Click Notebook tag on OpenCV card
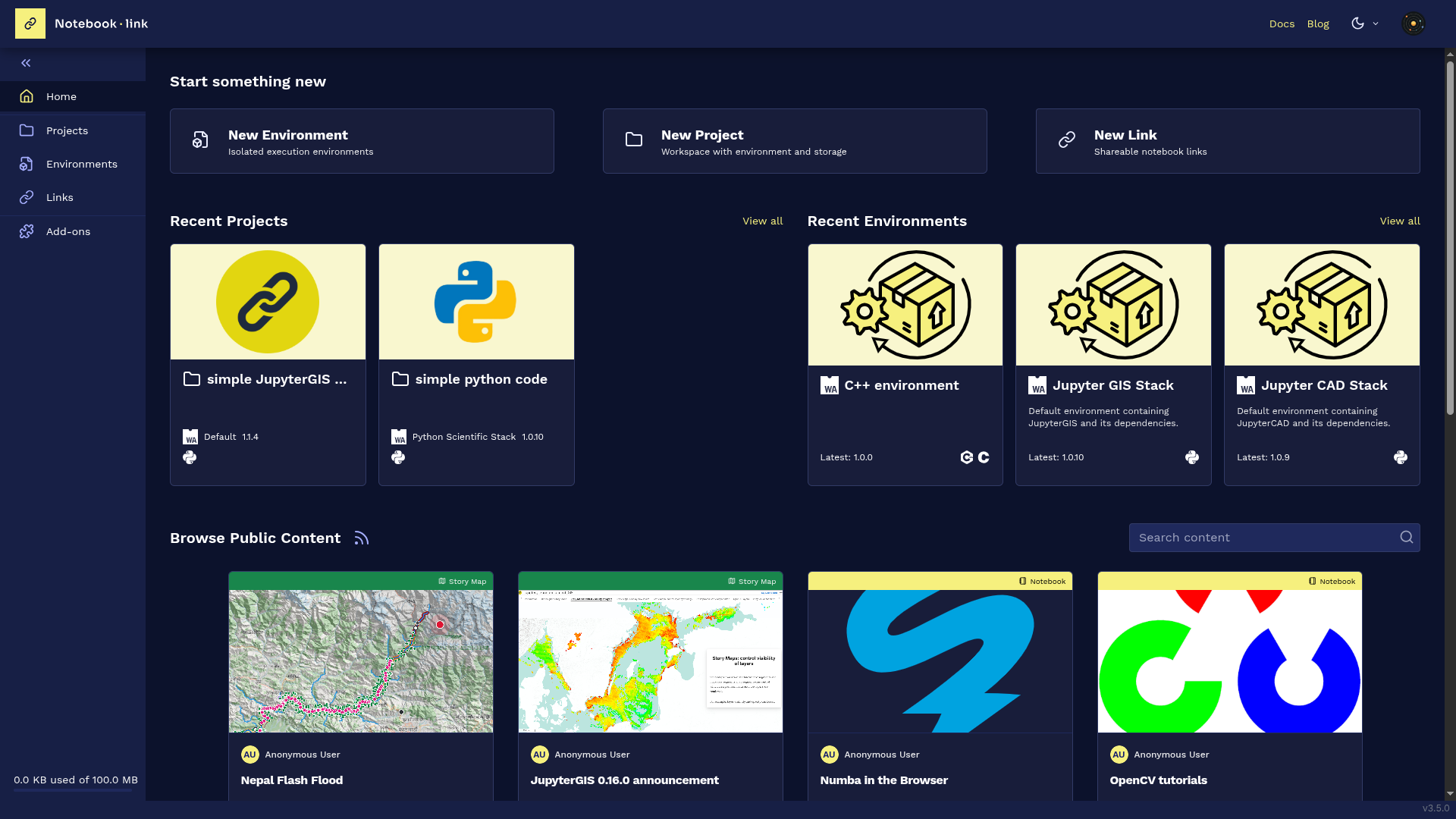 pyautogui.click(x=1332, y=582)
